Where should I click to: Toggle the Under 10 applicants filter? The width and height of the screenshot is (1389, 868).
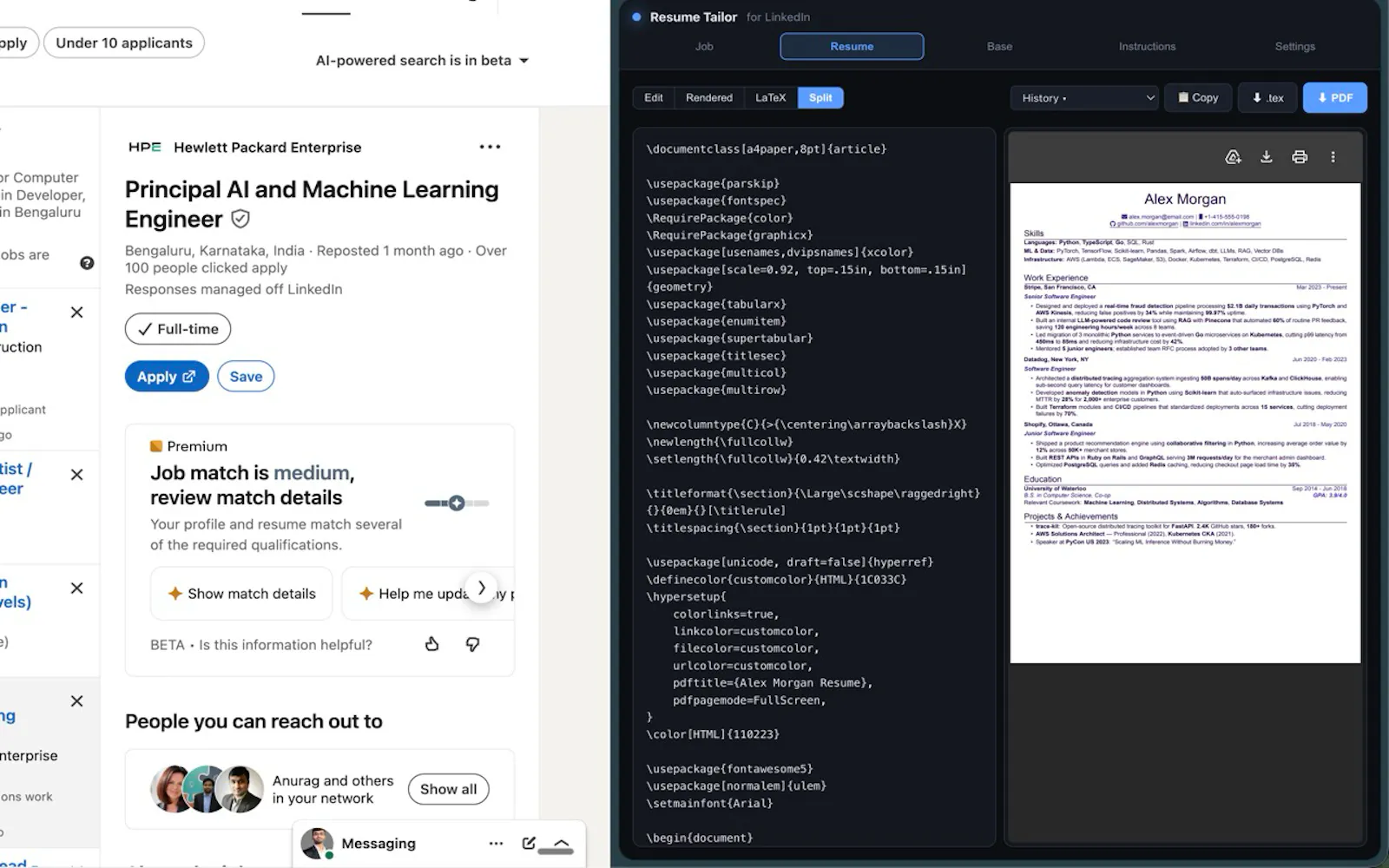click(124, 43)
